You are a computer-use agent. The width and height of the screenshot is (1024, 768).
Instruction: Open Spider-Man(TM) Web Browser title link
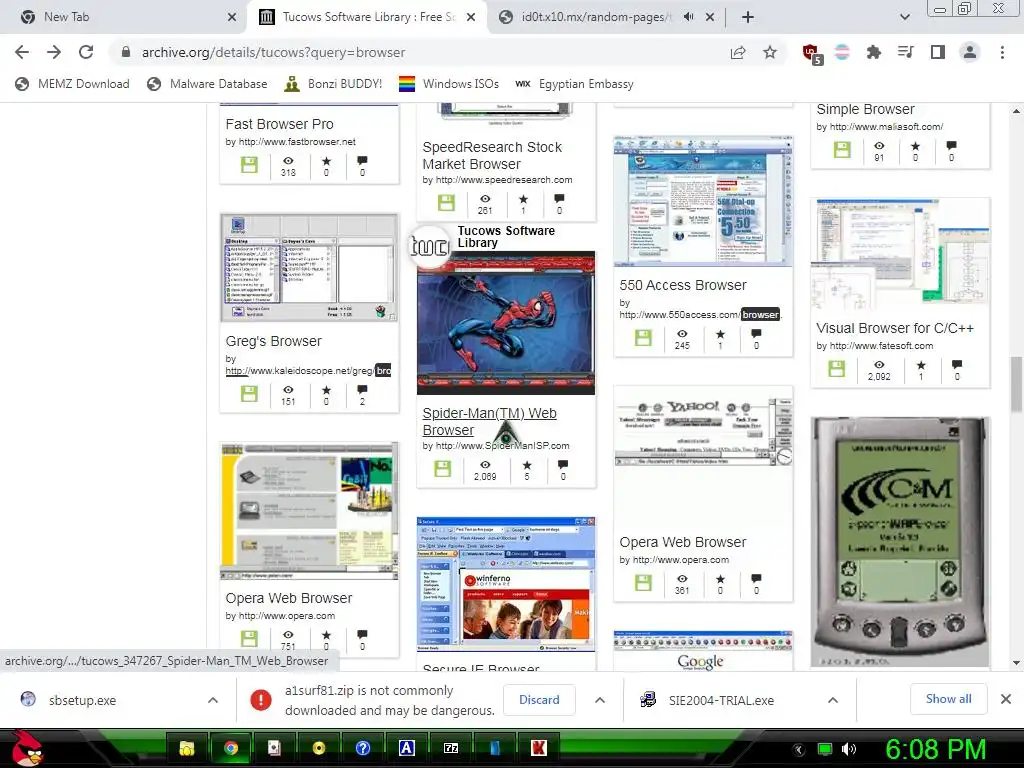[489, 421]
